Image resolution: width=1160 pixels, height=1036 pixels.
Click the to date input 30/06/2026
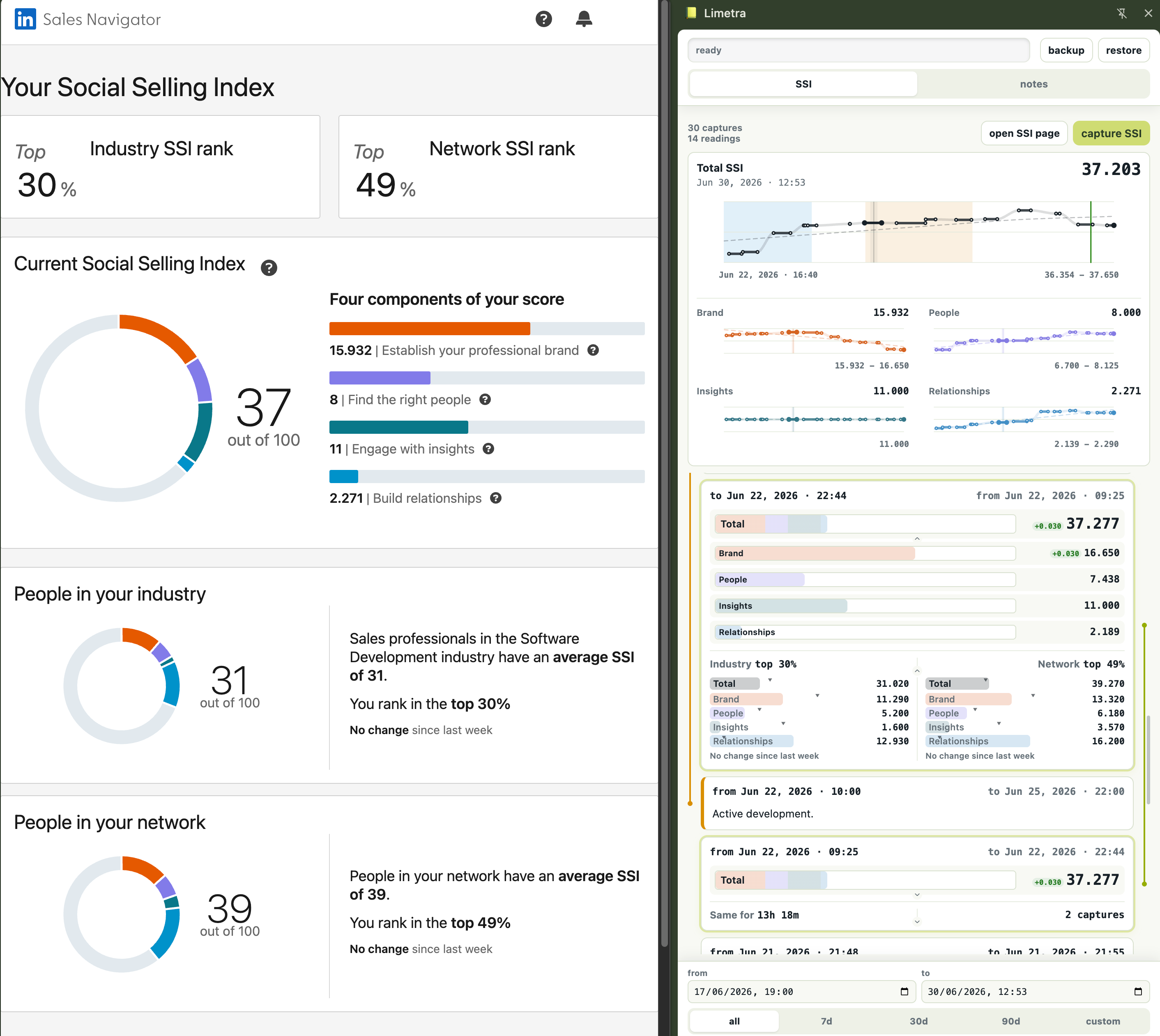1035,992
